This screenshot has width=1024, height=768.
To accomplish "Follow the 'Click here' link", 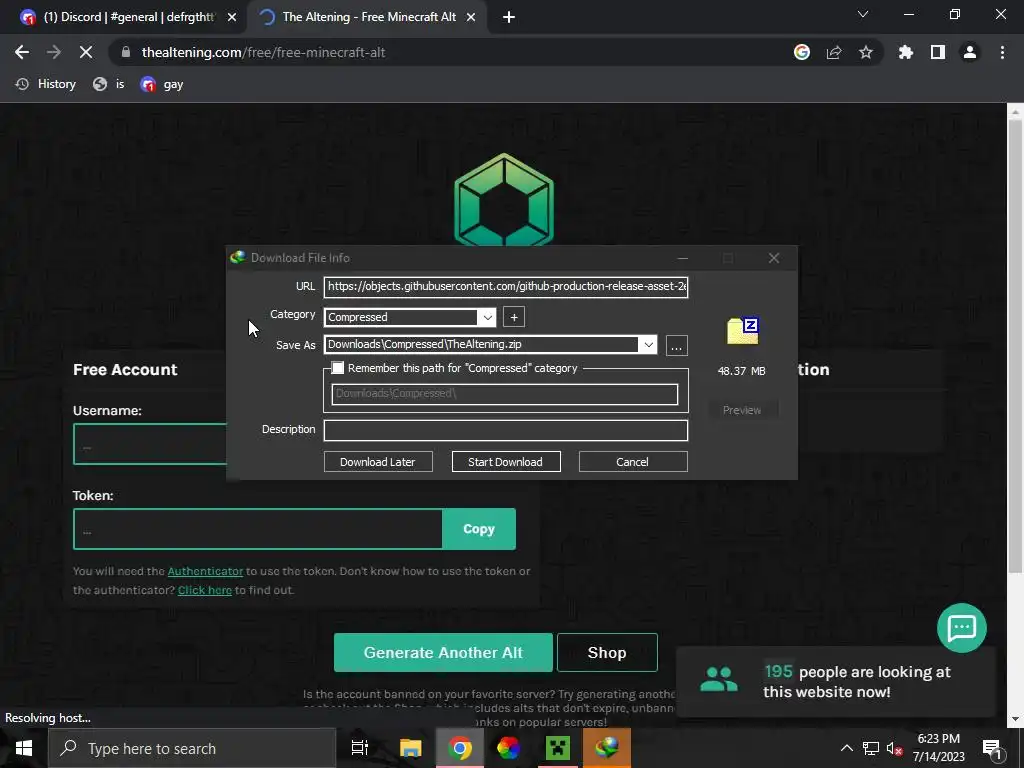I will 204,590.
